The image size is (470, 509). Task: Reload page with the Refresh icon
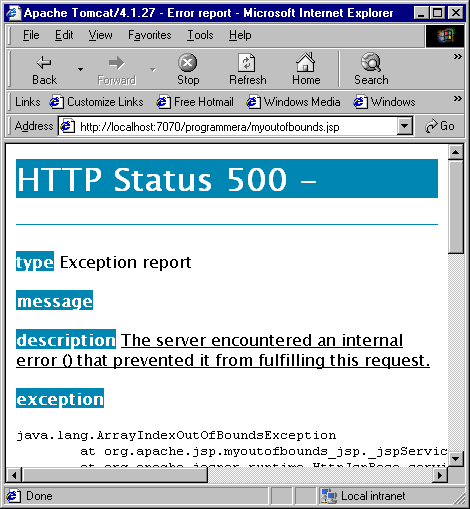[x=247, y=63]
